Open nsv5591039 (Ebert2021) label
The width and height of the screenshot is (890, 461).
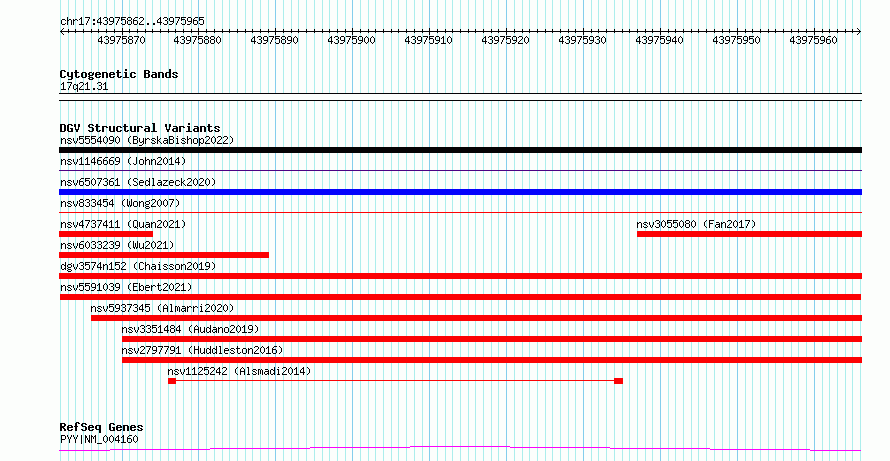pyautogui.click(x=126, y=287)
